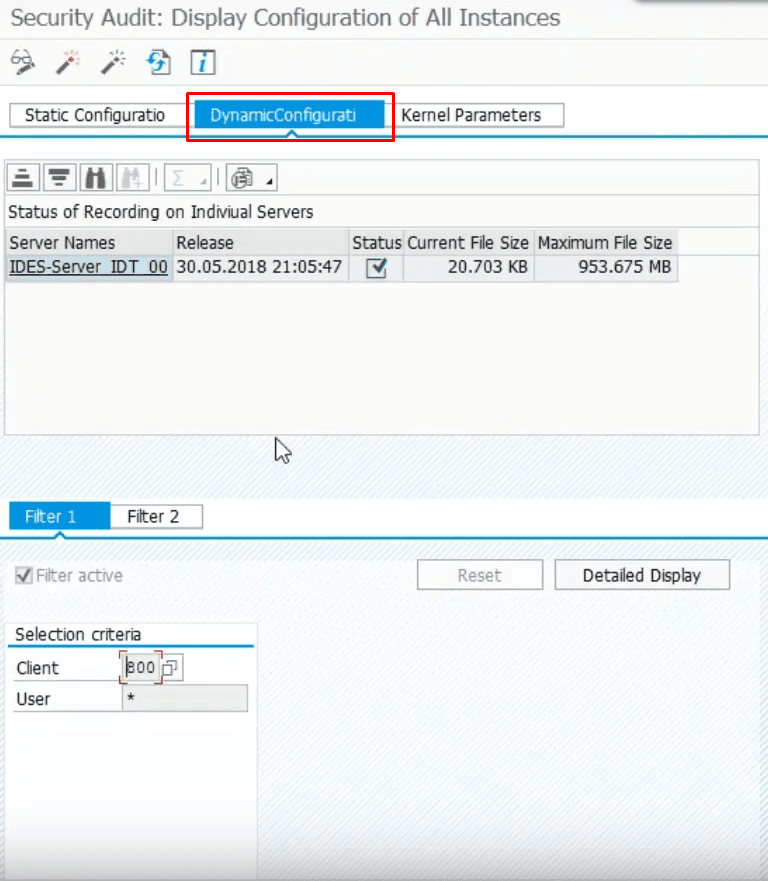Click the refresh document icon
The image size is (768, 881).
click(159, 62)
